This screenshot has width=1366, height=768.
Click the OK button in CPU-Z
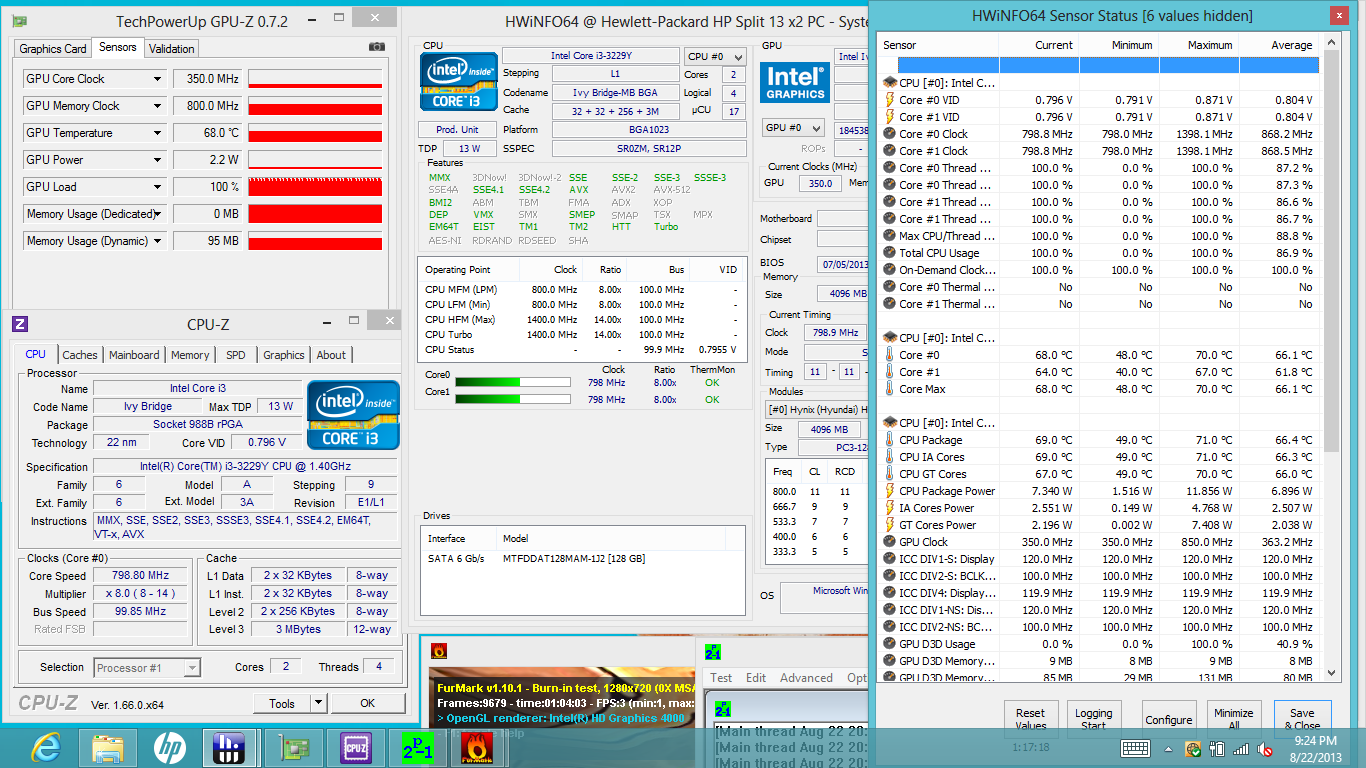(367, 703)
